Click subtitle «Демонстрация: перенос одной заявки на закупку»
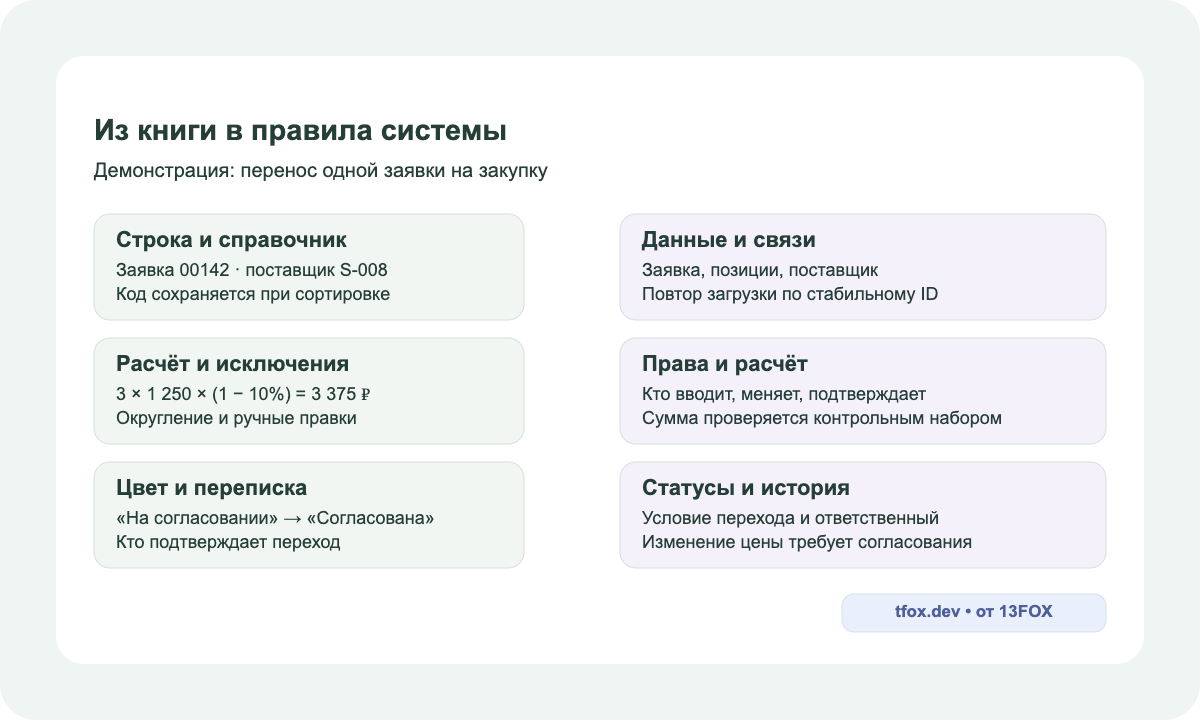 click(x=321, y=170)
